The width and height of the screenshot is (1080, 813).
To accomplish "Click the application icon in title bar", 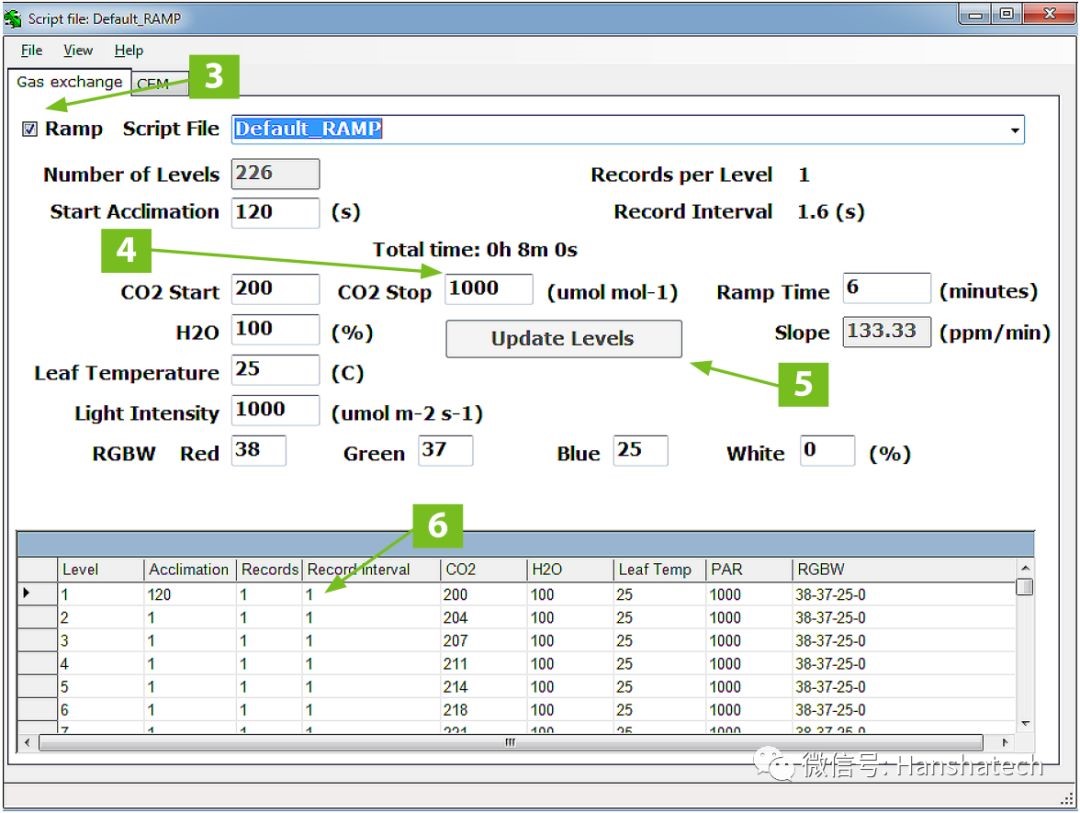I will [x=14, y=18].
